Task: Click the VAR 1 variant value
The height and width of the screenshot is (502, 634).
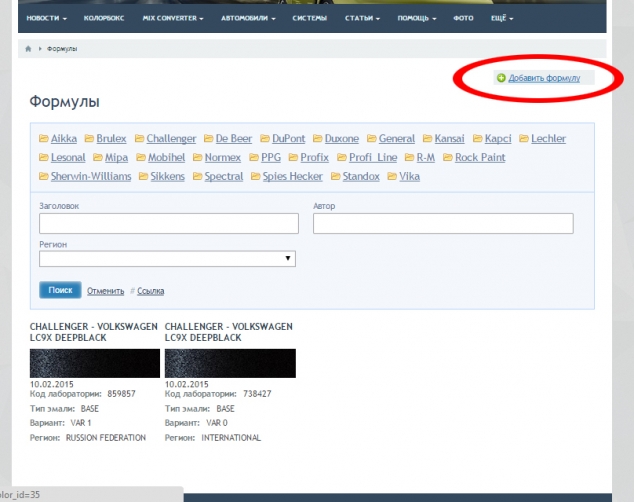Action: click(x=81, y=423)
